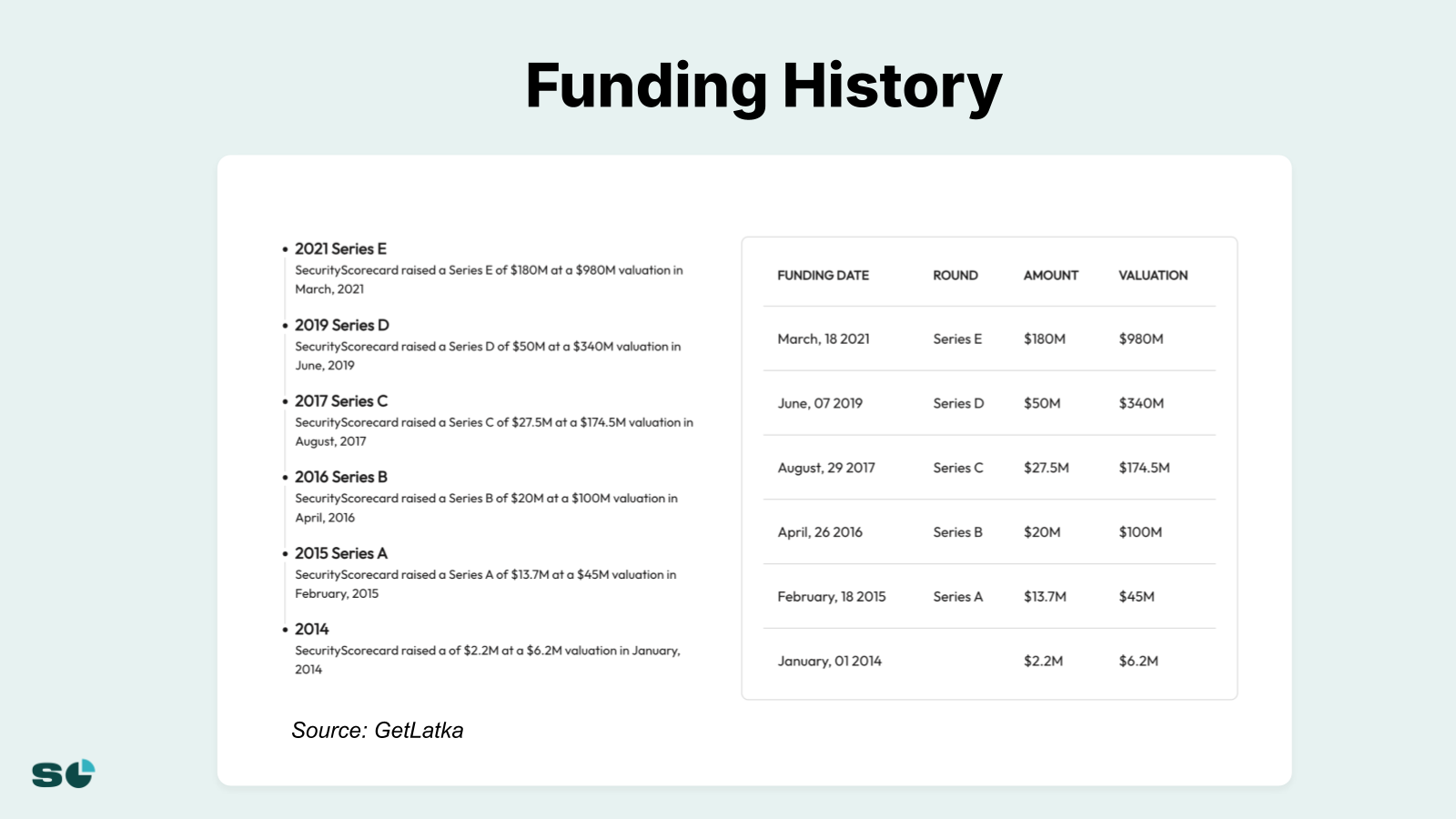Select the 2021 Series E heading
The width and height of the screenshot is (1456, 819).
(x=340, y=248)
